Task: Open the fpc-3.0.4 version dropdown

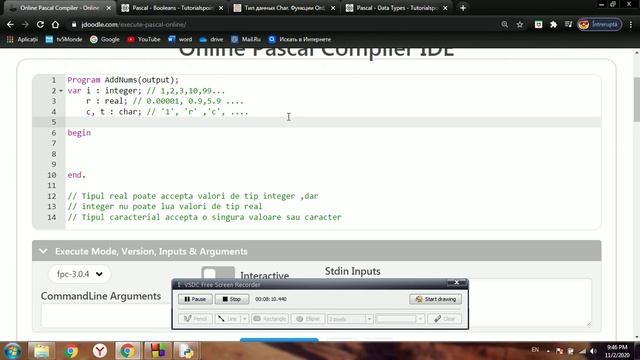Action: click(x=80, y=274)
